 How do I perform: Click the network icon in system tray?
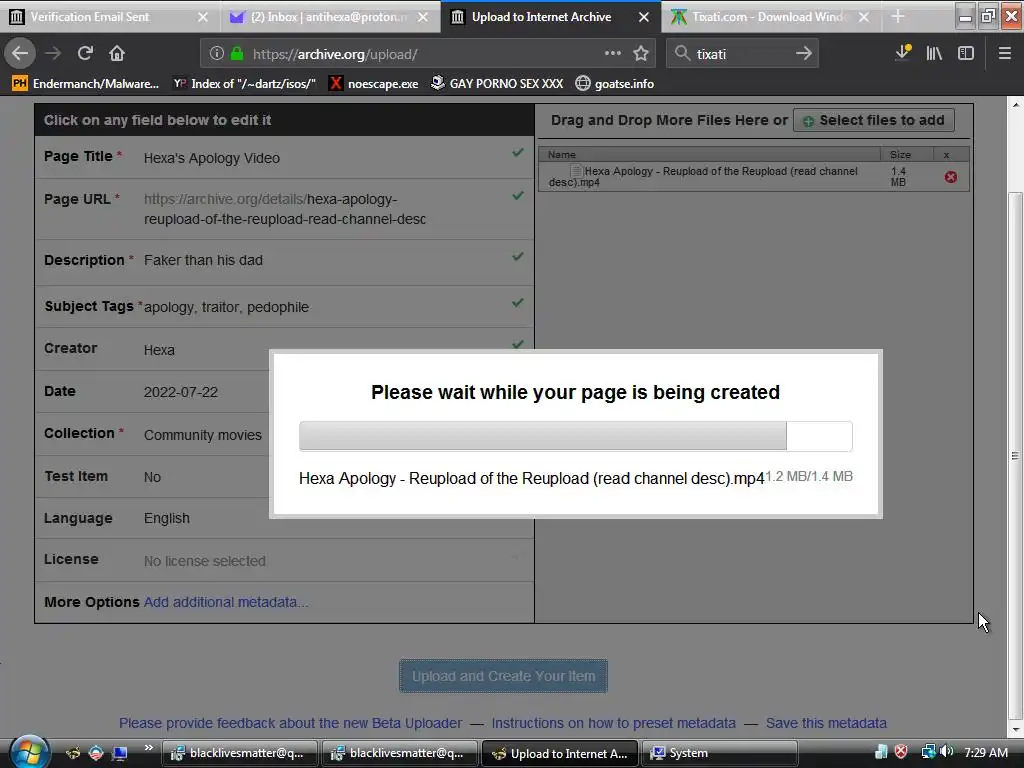[928, 752]
